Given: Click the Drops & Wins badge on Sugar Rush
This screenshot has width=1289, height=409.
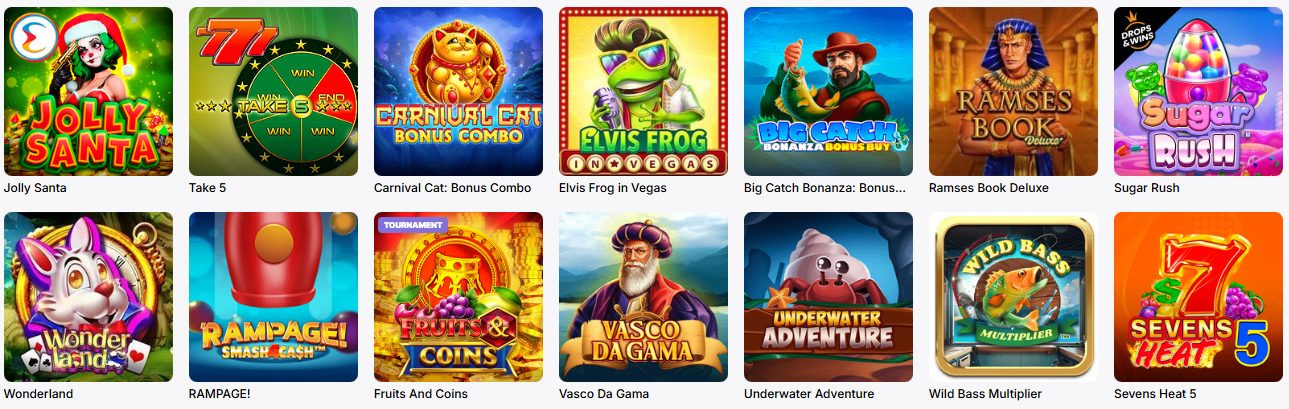Looking at the screenshot, I should pyautogui.click(x=1135, y=30).
